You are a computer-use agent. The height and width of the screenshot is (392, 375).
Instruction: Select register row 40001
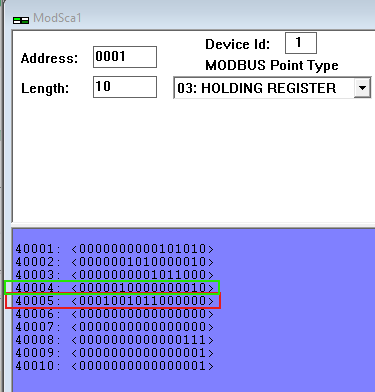114,249
